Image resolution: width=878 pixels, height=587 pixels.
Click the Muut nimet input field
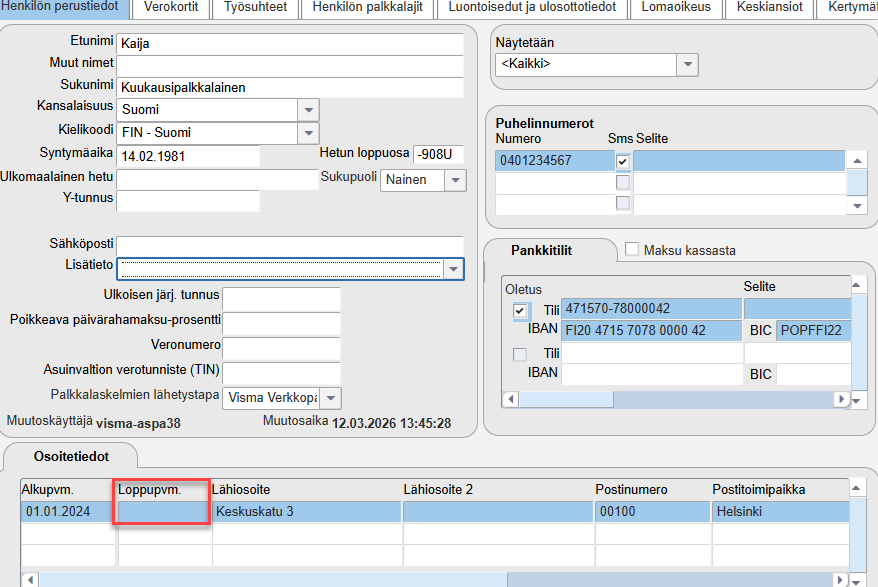coord(290,66)
